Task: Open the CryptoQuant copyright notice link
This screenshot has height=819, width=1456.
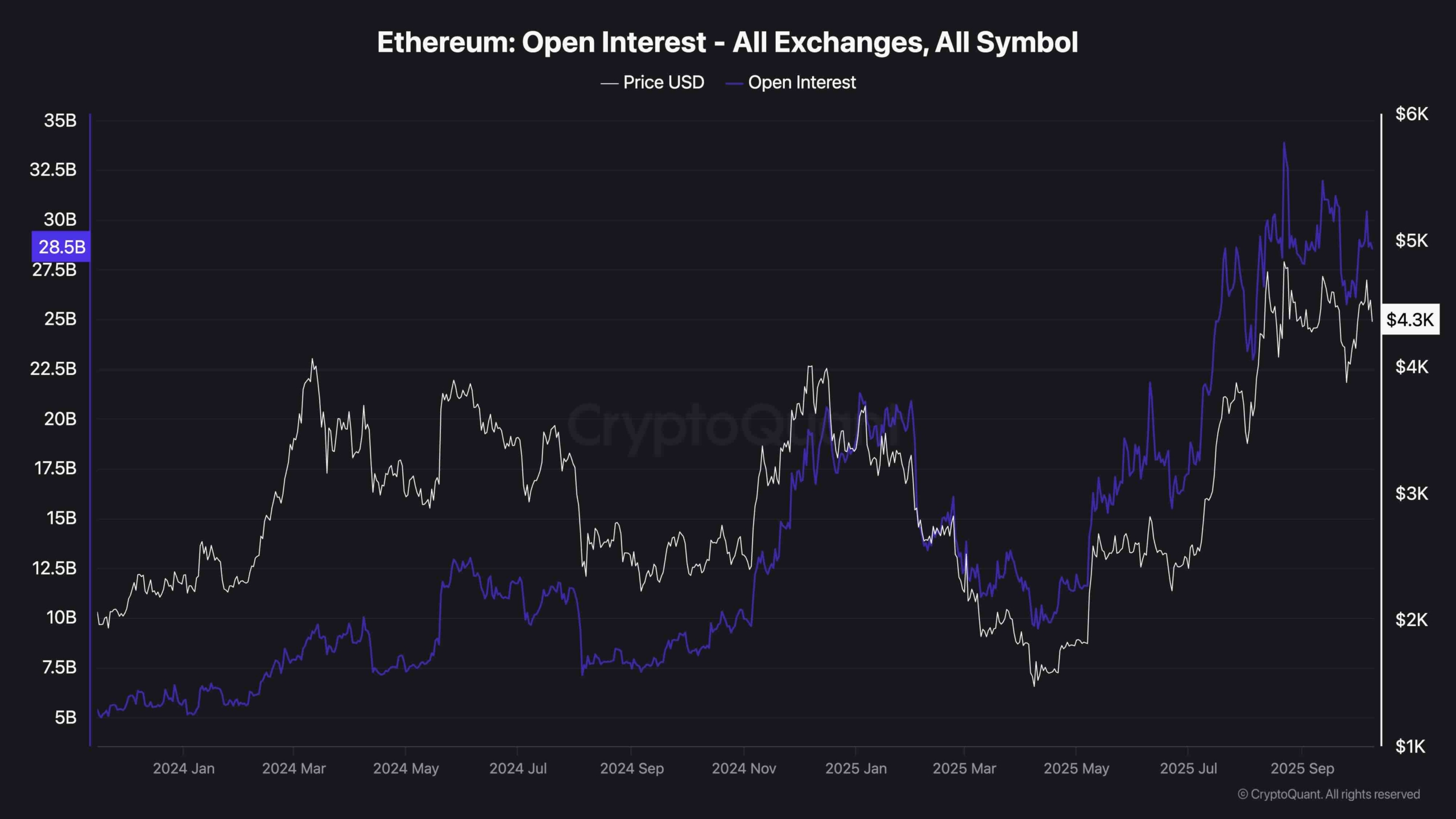Action: 1329,794
